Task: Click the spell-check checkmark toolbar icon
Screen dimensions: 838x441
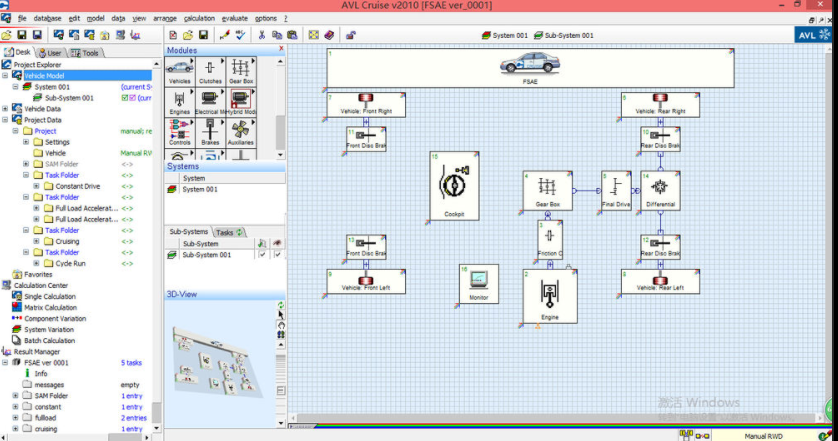Action: [240, 35]
